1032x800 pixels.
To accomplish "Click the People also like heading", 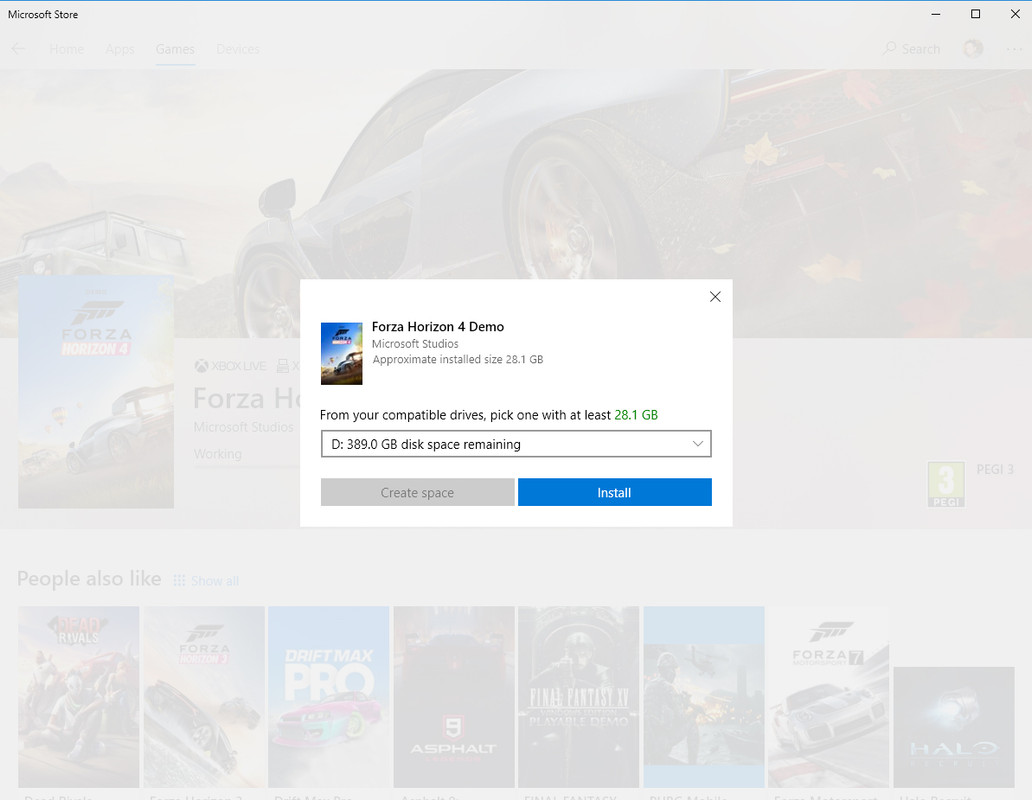I will [89, 578].
